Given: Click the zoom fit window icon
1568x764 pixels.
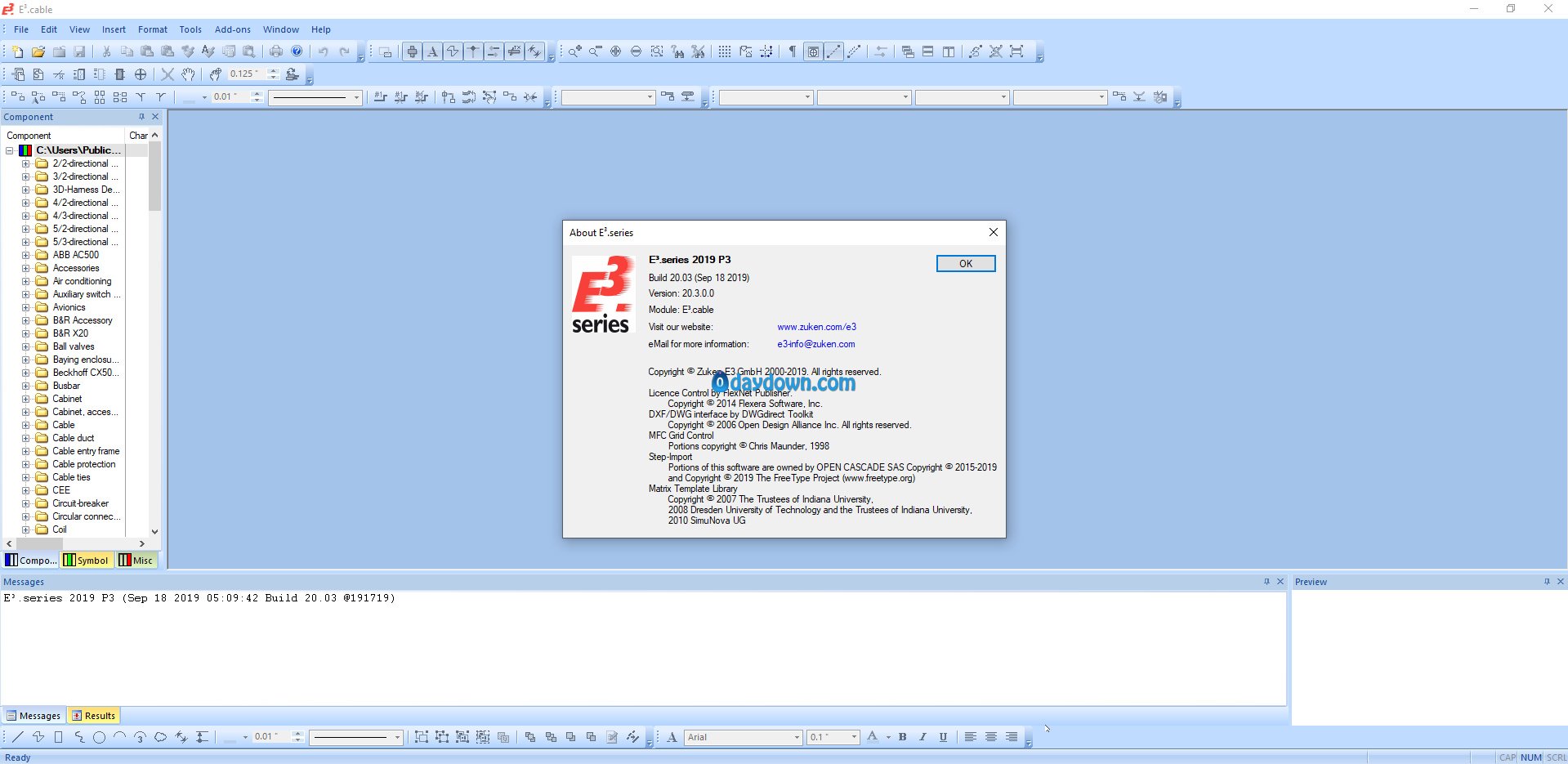Looking at the screenshot, I should 657,51.
